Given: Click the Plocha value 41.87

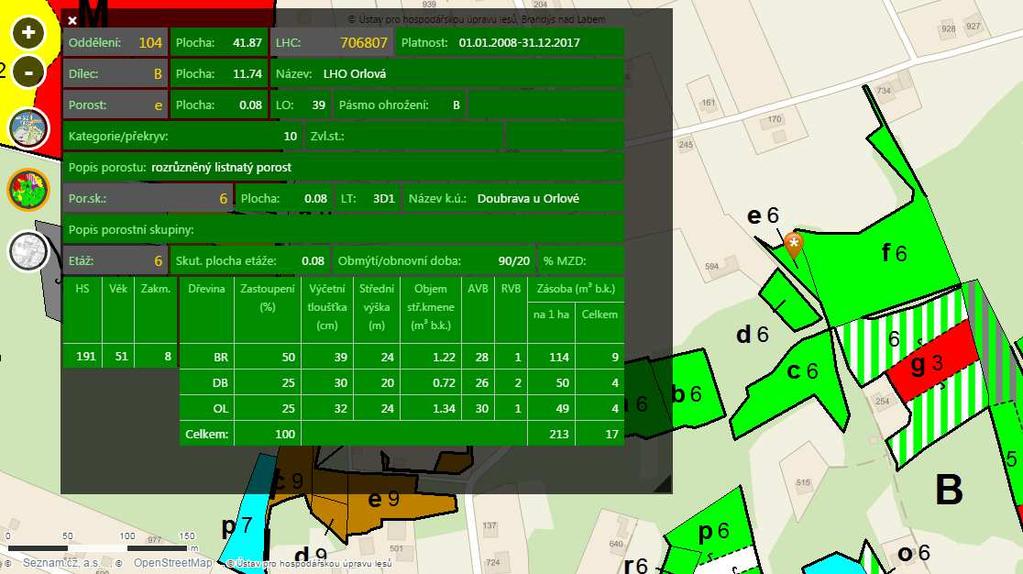Looking at the screenshot, I should pos(247,43).
